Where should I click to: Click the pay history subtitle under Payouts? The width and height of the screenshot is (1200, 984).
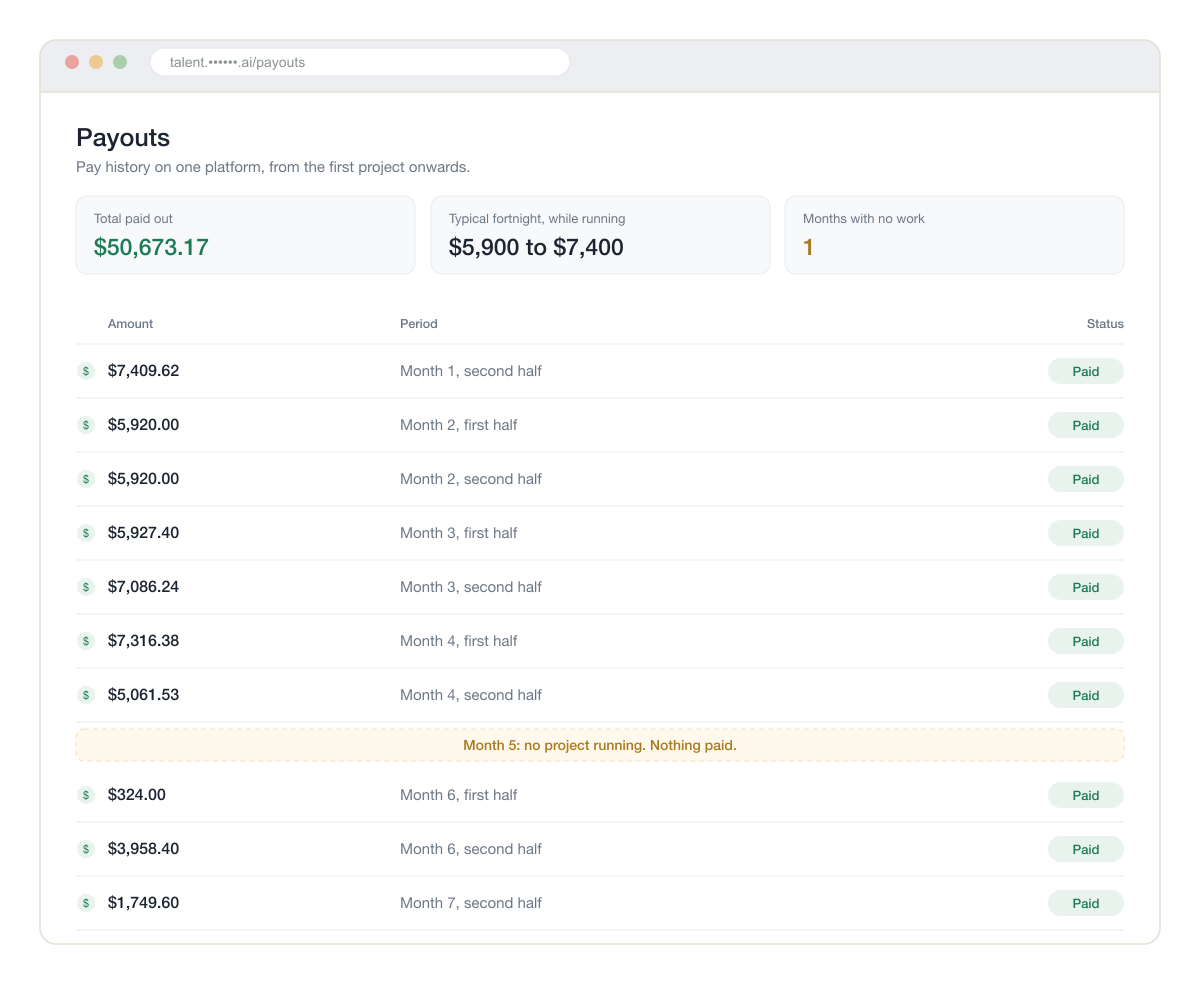coord(273,167)
